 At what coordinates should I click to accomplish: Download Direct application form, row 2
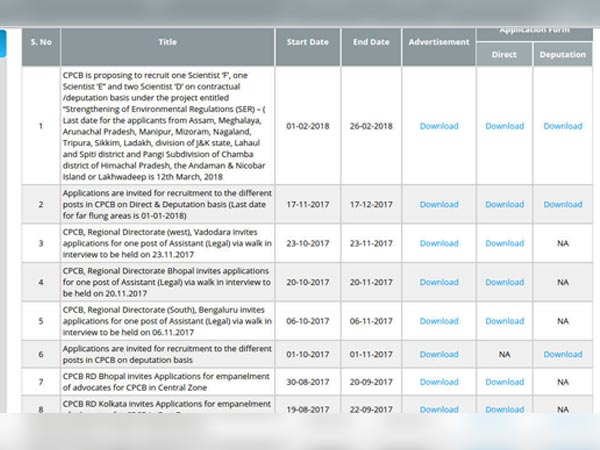504,204
